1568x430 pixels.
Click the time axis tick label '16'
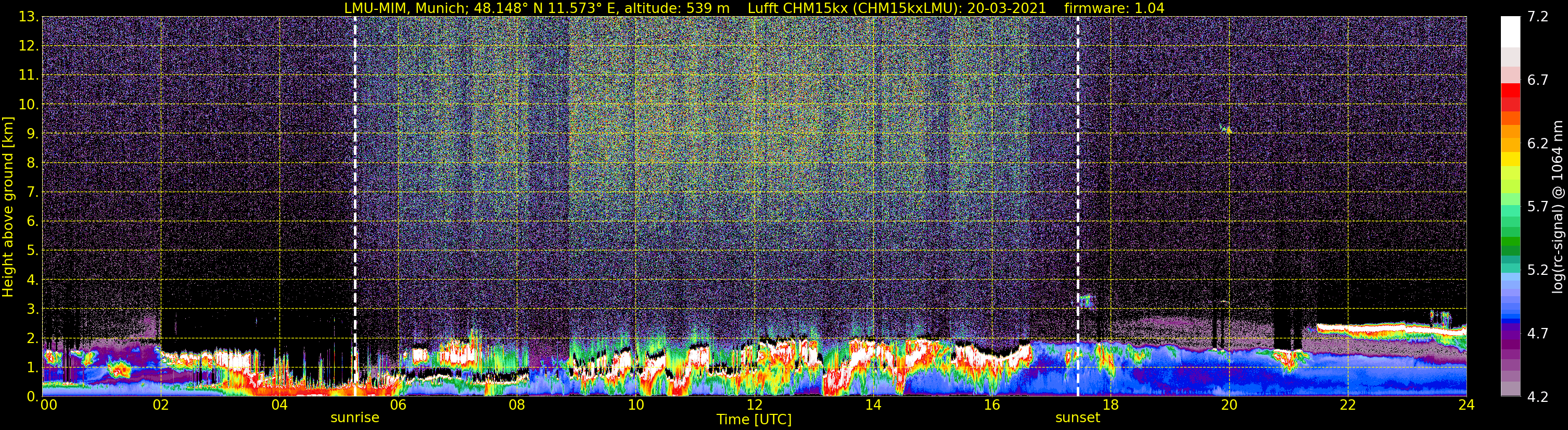(x=991, y=405)
